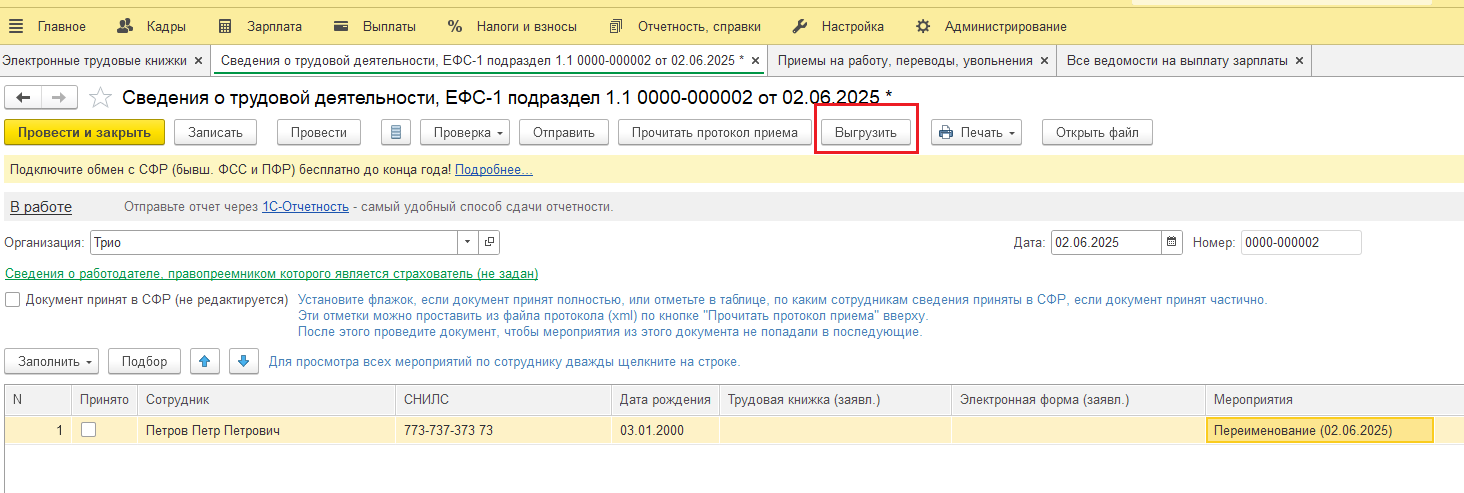This screenshot has width=1464, height=493.
Task: Open the Подробнее link
Action: point(494,170)
